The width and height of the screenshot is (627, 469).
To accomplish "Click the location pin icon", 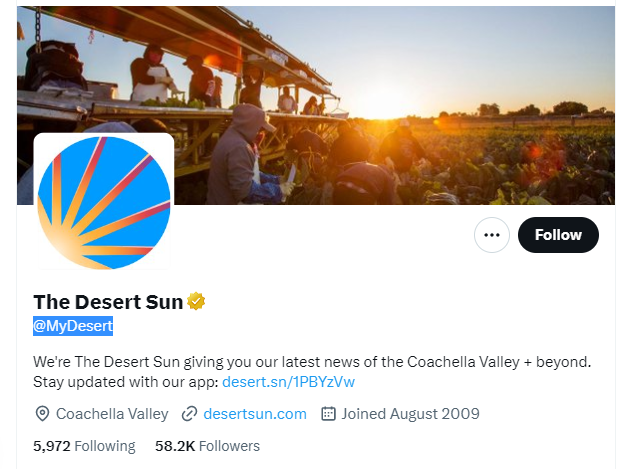I will pyautogui.click(x=42, y=413).
